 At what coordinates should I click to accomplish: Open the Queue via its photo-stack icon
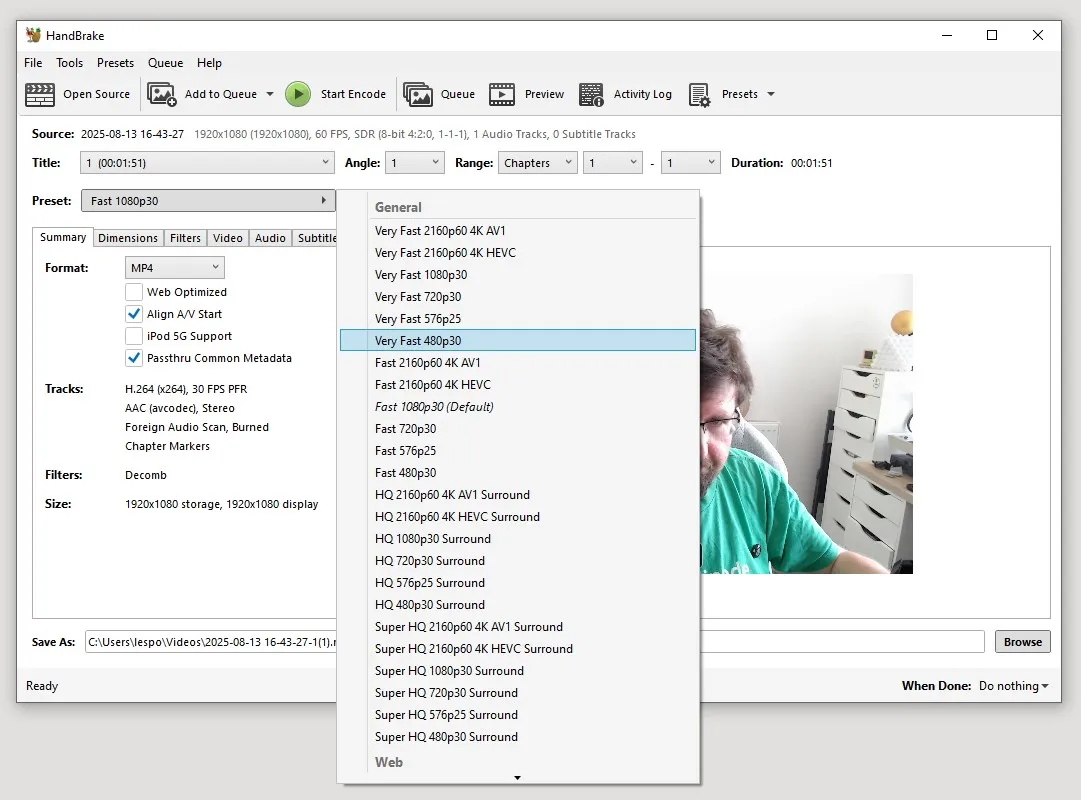pyautogui.click(x=418, y=94)
